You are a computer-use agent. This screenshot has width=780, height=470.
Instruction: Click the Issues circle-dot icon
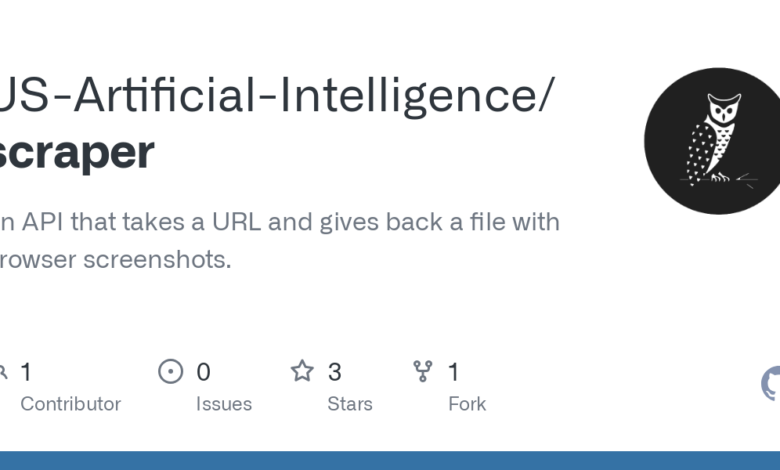[171, 372]
